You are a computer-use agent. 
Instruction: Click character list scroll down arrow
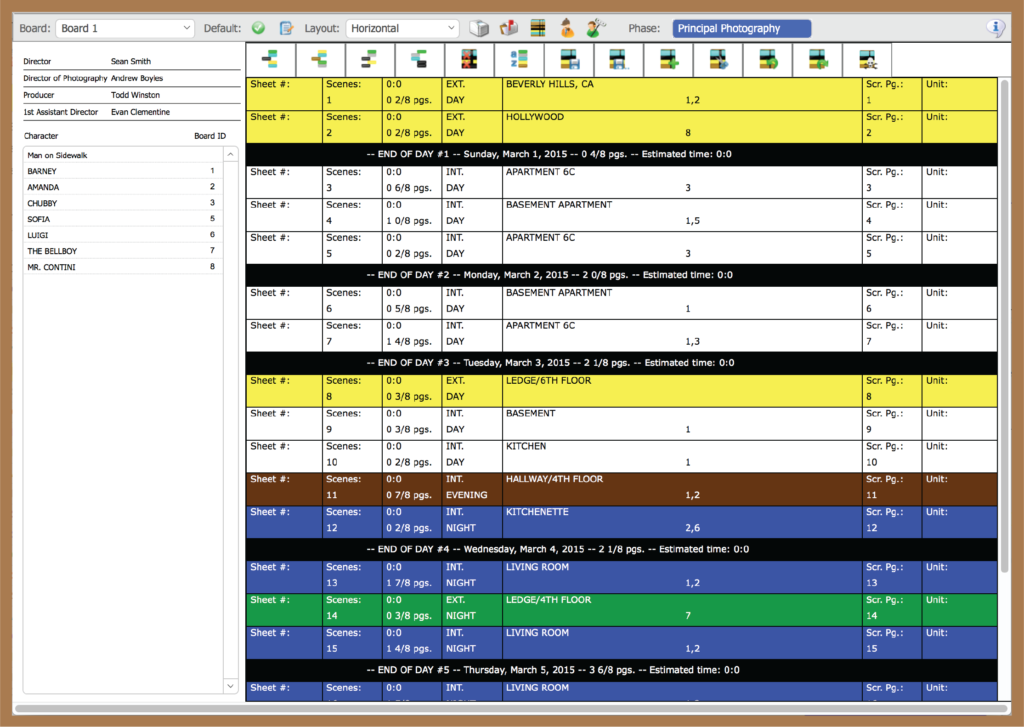[231, 686]
